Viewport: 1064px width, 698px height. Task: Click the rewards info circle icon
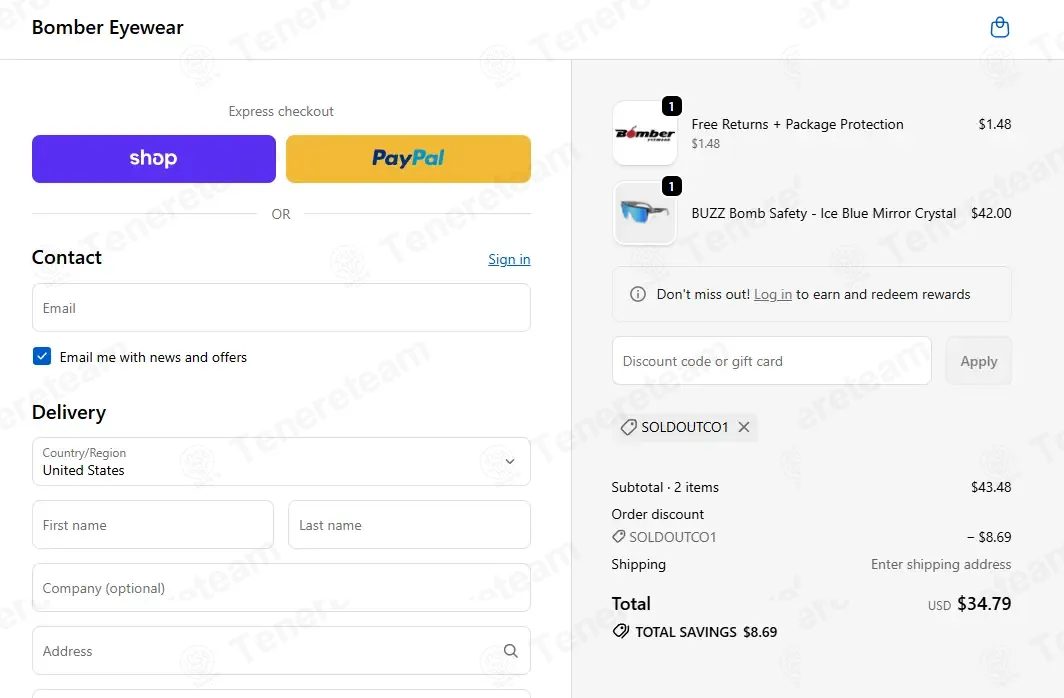[638, 294]
